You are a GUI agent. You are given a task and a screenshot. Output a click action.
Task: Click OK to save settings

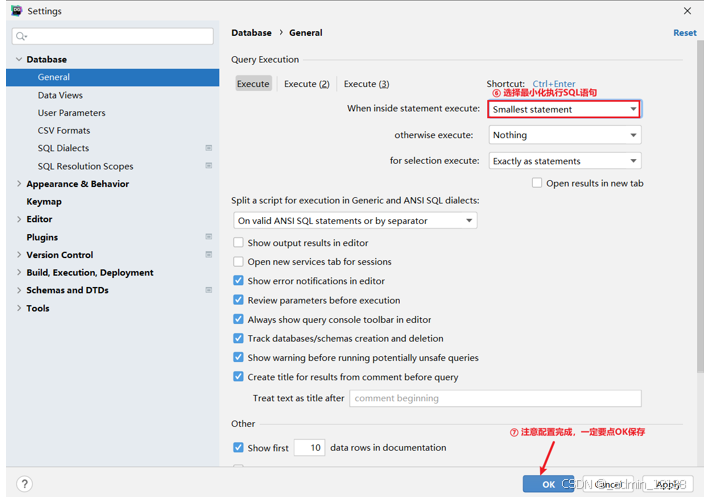pos(548,484)
